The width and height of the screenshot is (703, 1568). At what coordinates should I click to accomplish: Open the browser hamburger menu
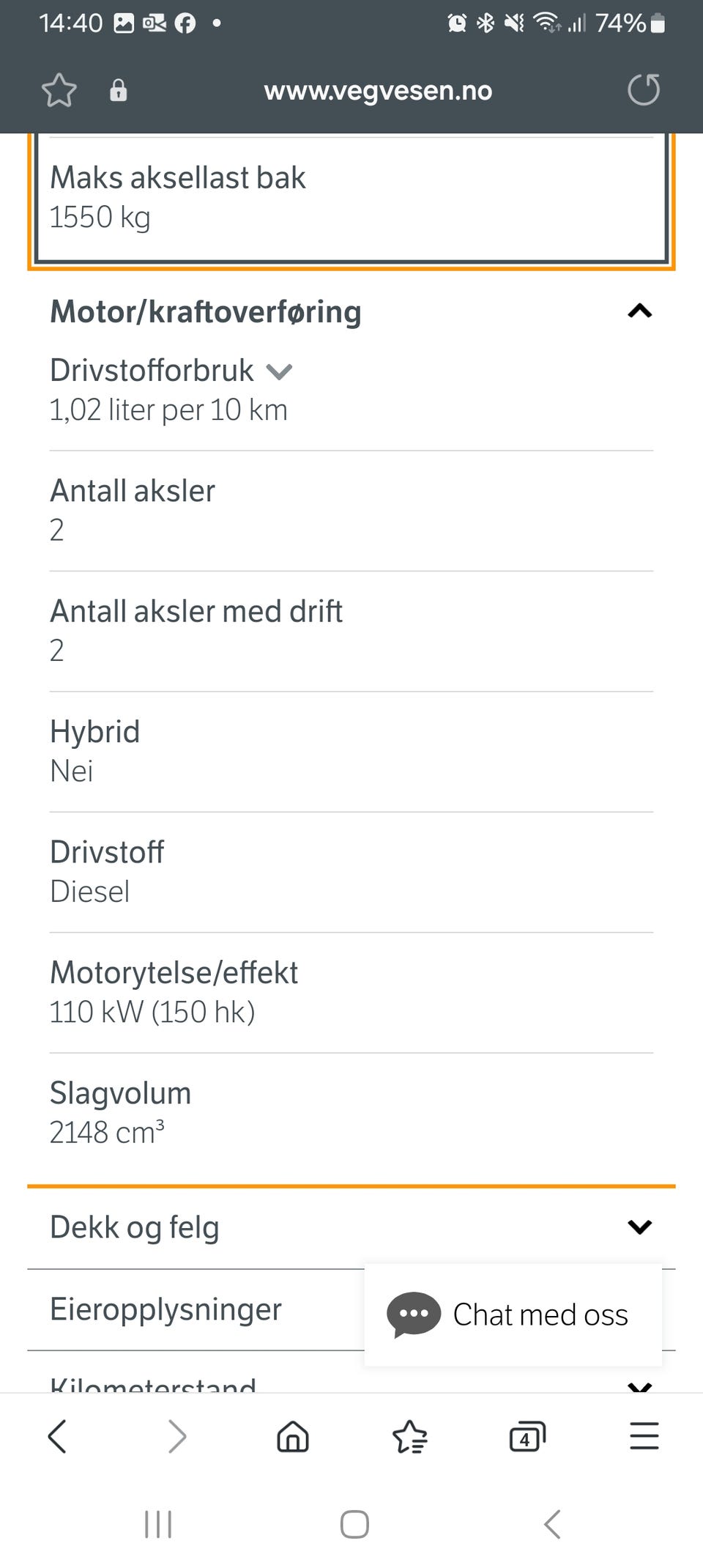pyautogui.click(x=644, y=1436)
